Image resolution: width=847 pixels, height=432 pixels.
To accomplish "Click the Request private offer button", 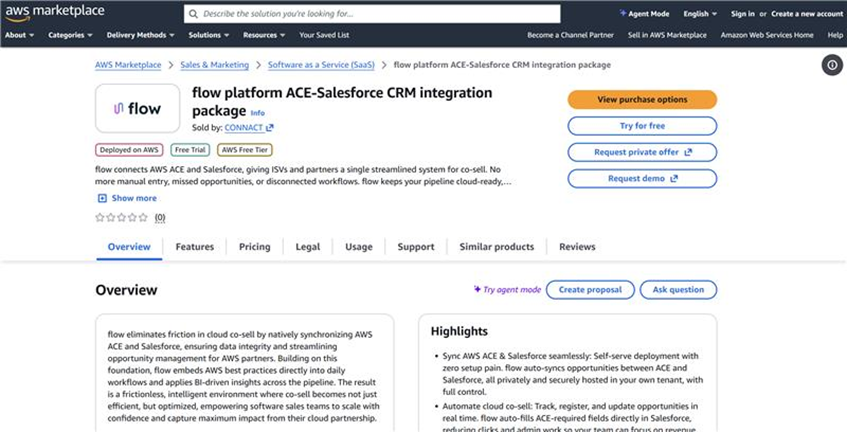I will click(x=642, y=152).
